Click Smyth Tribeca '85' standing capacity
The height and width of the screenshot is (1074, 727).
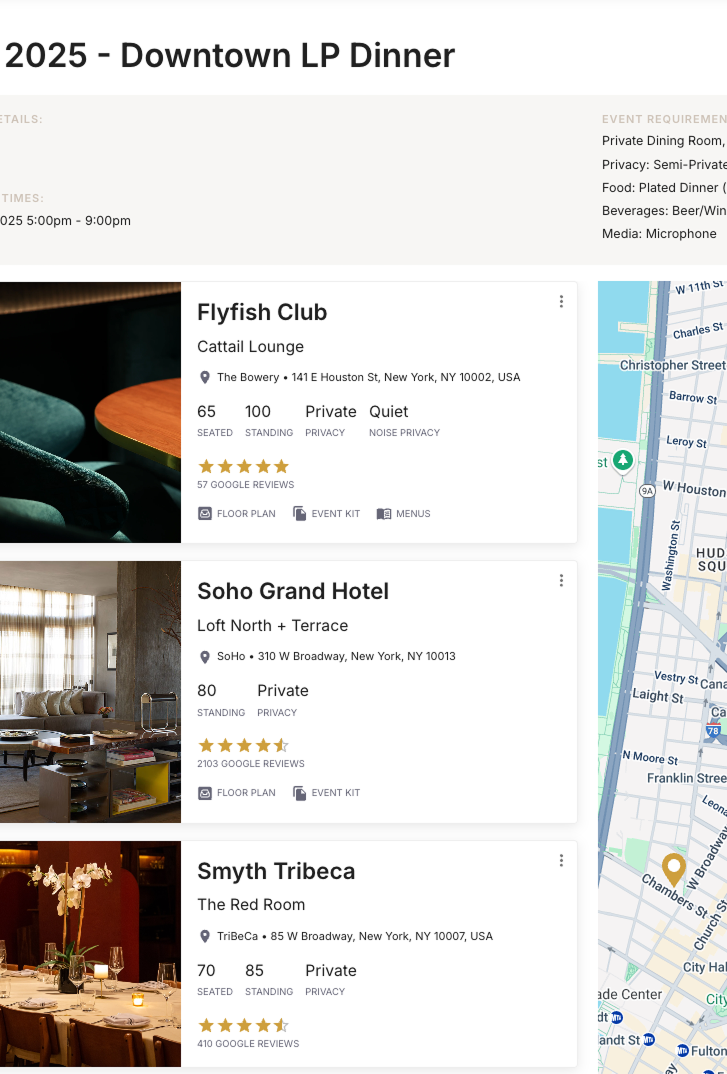(254, 971)
